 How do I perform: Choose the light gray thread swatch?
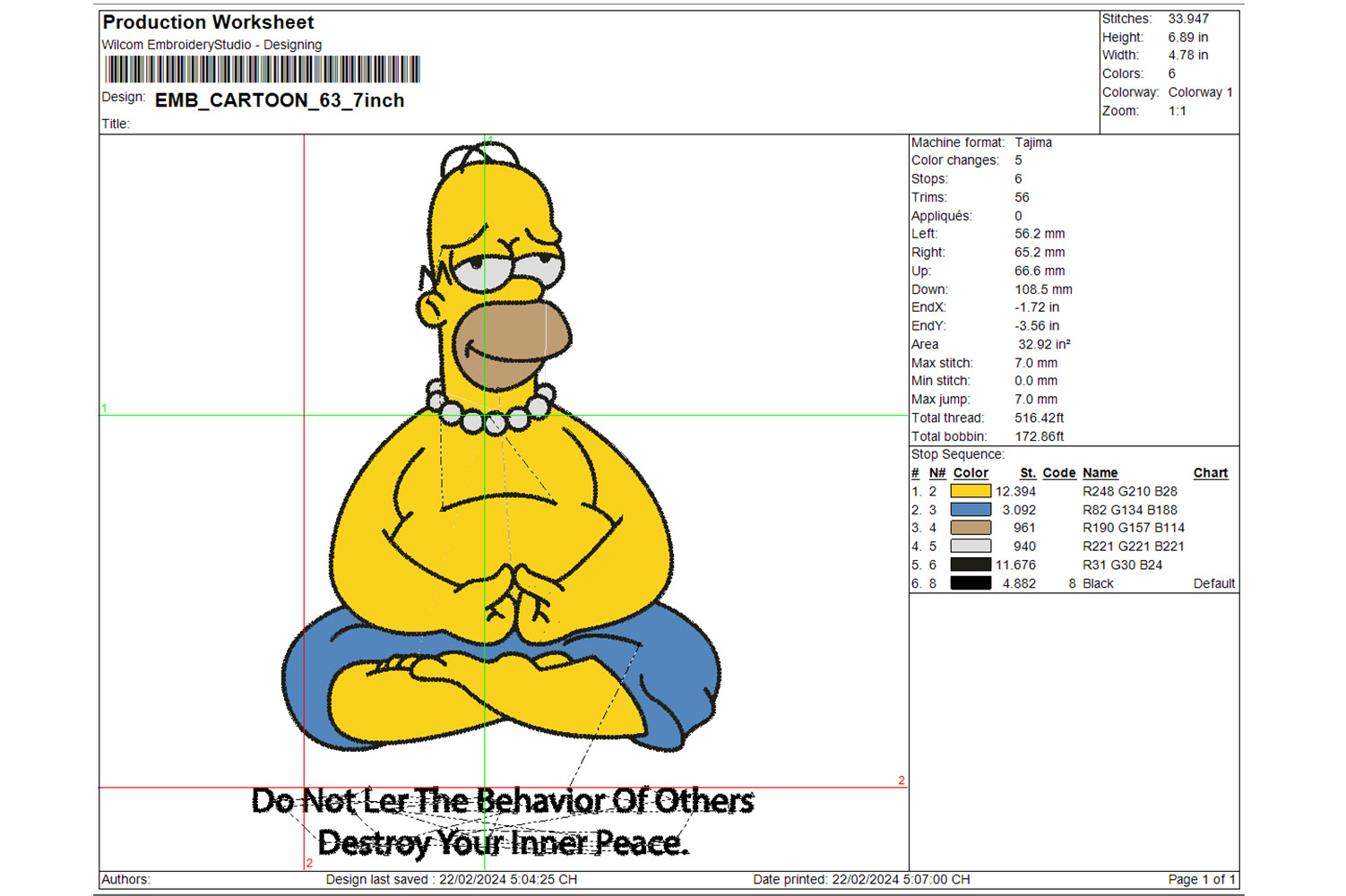(x=970, y=547)
